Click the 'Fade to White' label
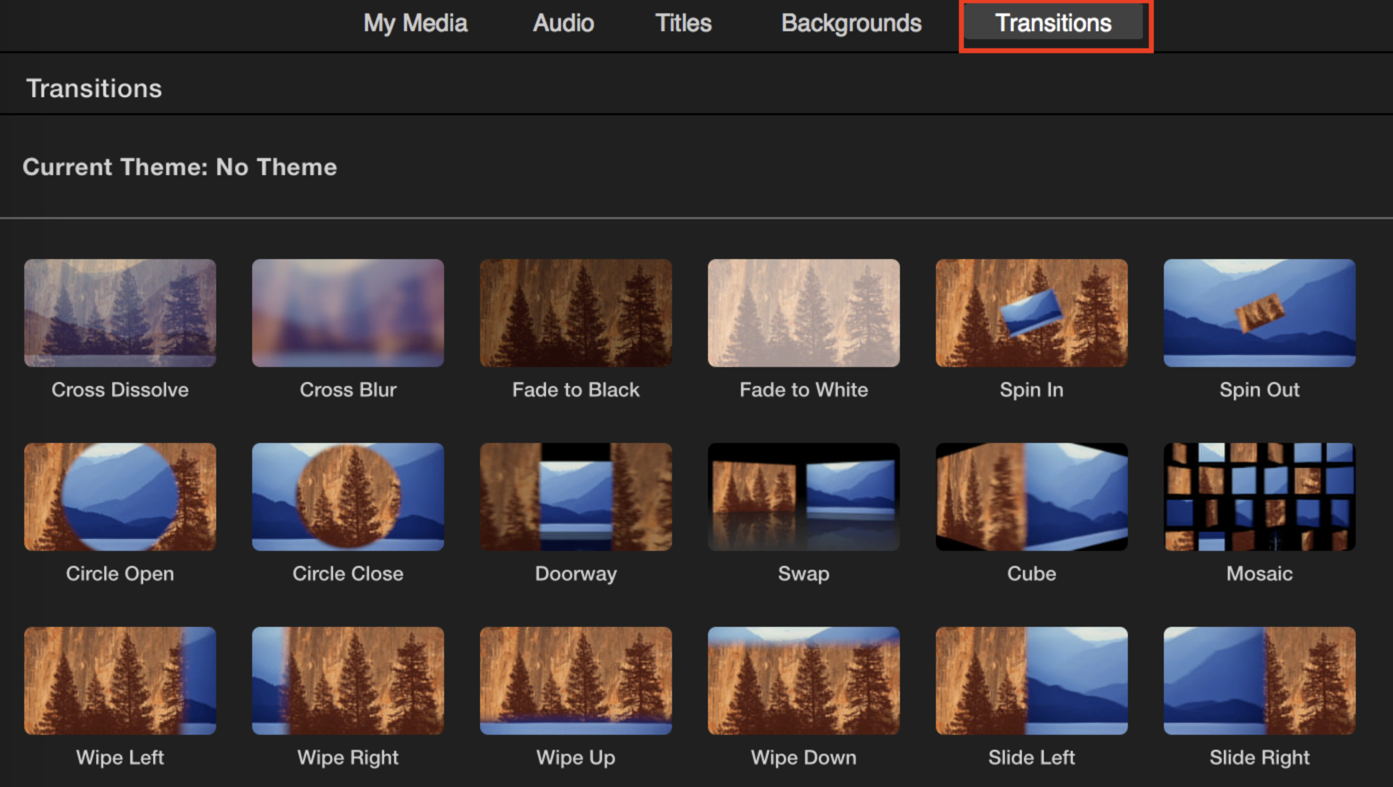 pyautogui.click(x=804, y=390)
